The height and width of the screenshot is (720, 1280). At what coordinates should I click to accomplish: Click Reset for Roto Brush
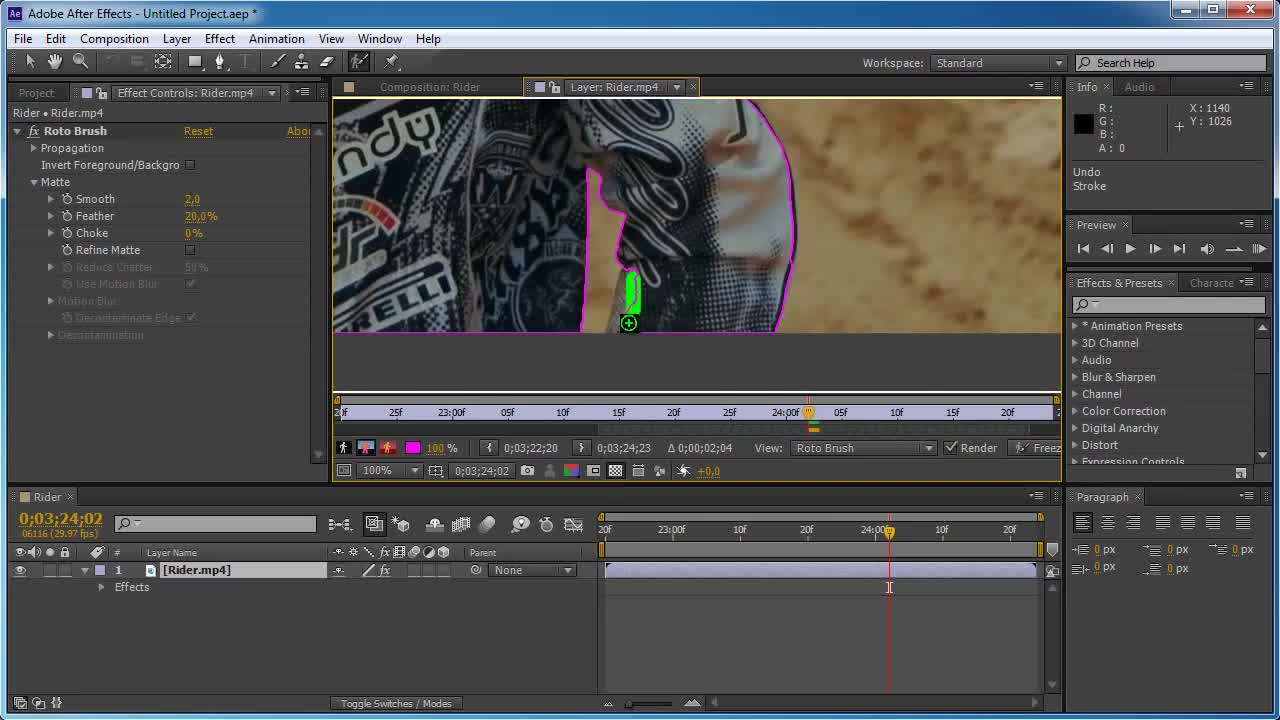coord(198,131)
